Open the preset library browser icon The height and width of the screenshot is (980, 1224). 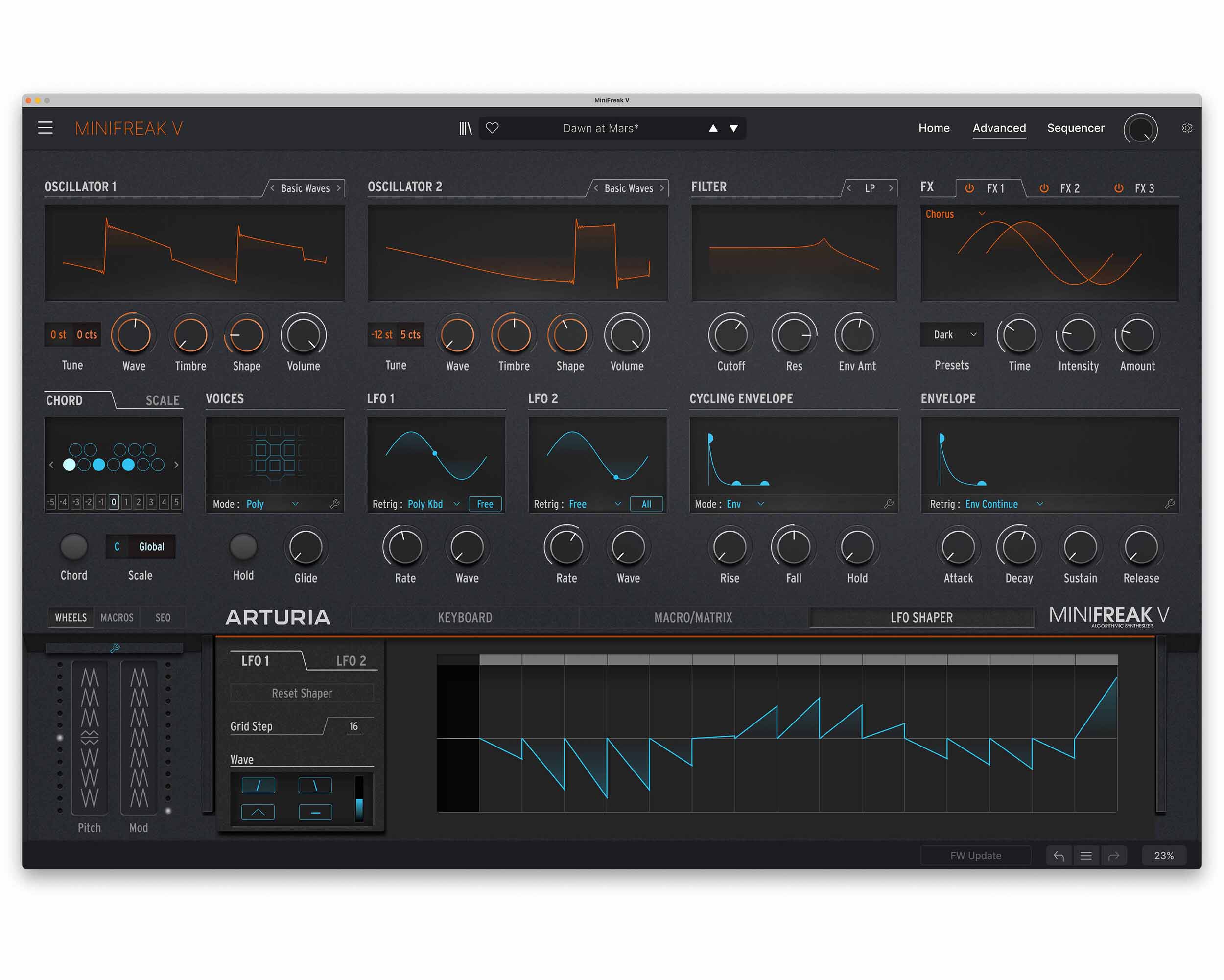[465, 128]
